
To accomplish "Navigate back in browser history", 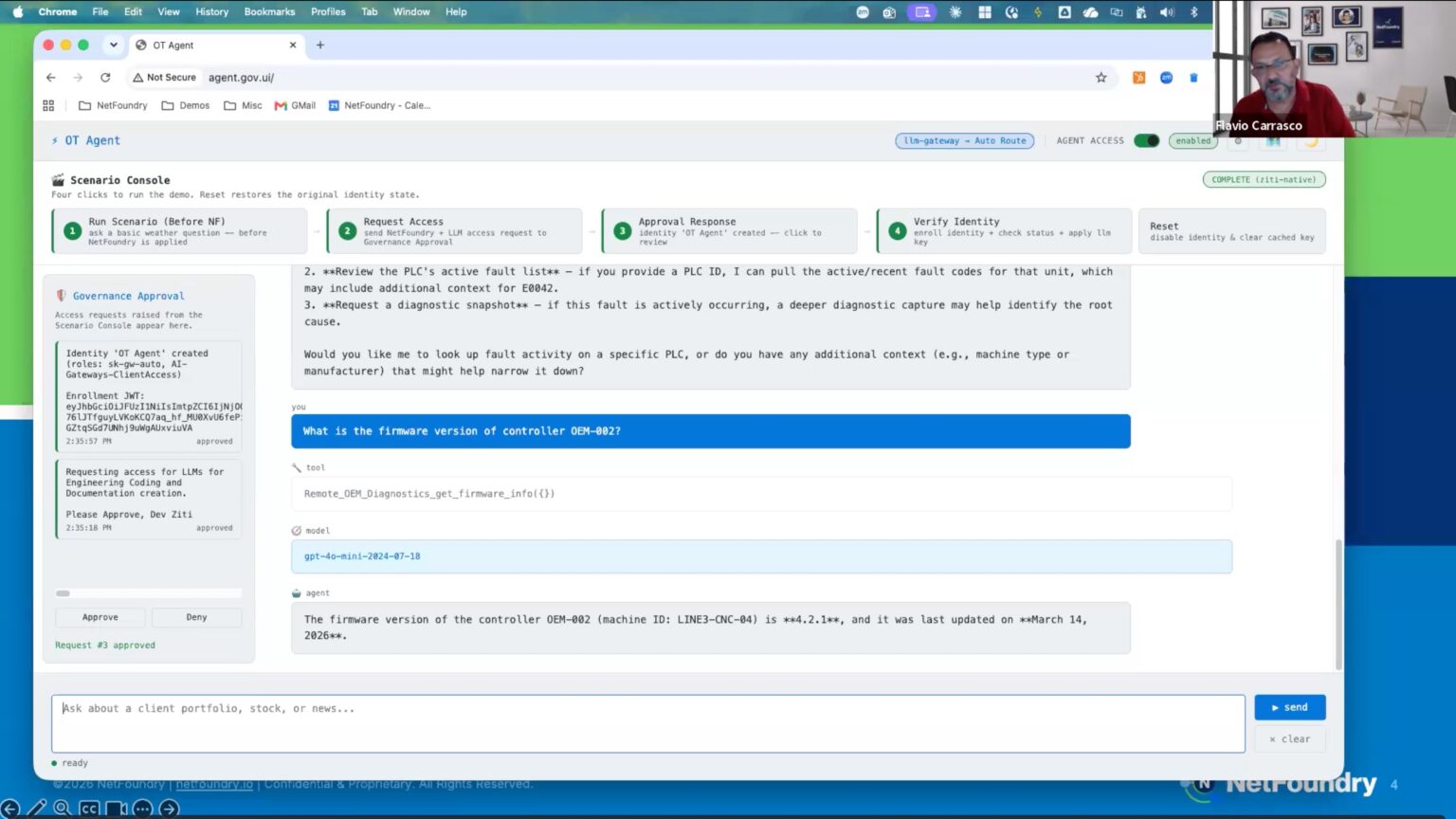I will click(51, 78).
